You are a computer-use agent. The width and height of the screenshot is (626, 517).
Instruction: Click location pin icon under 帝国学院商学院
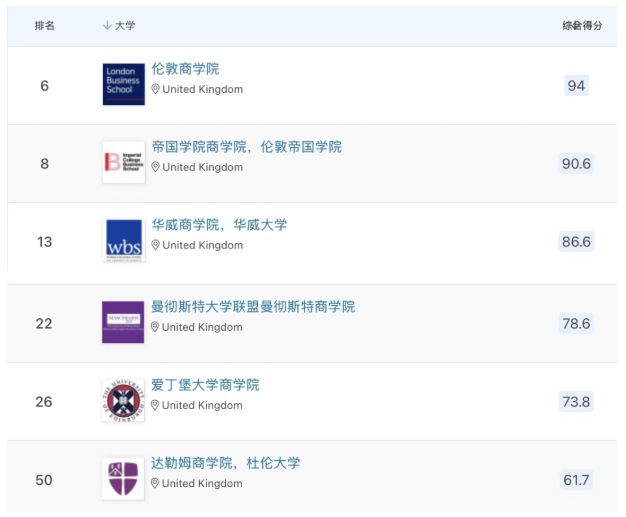[x=156, y=167]
